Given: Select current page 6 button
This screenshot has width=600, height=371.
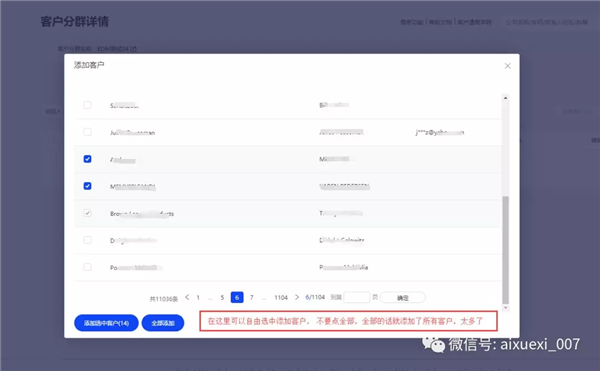Looking at the screenshot, I should pos(237,297).
